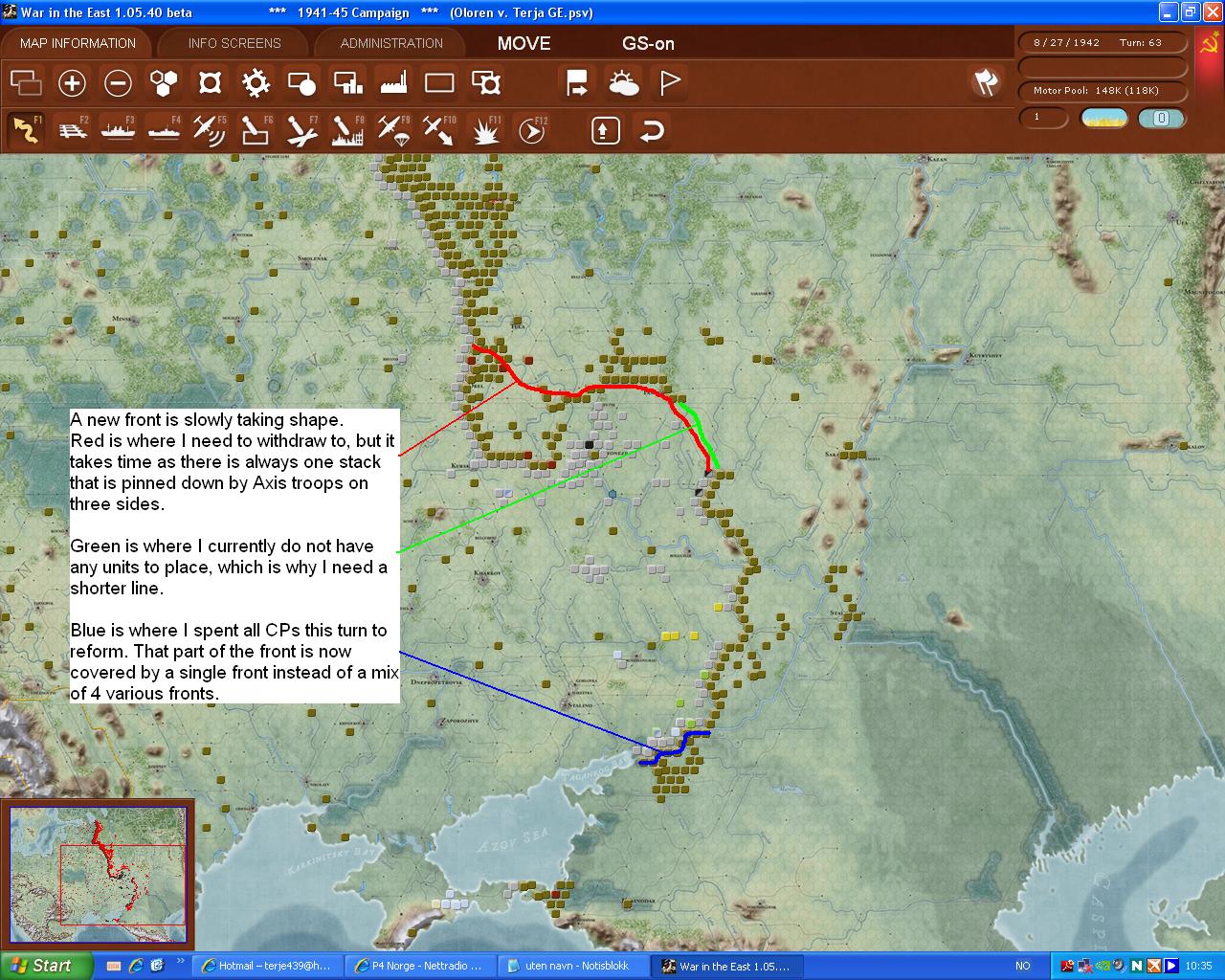Click the minimap in the corner
This screenshot has width=1225, height=980.
coord(99,876)
